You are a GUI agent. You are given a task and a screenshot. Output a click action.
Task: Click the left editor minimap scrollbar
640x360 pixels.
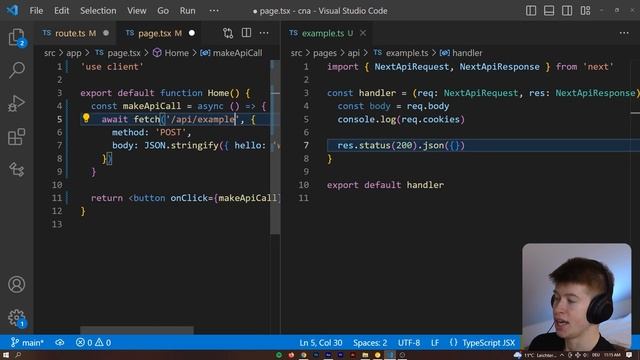tap(275, 147)
